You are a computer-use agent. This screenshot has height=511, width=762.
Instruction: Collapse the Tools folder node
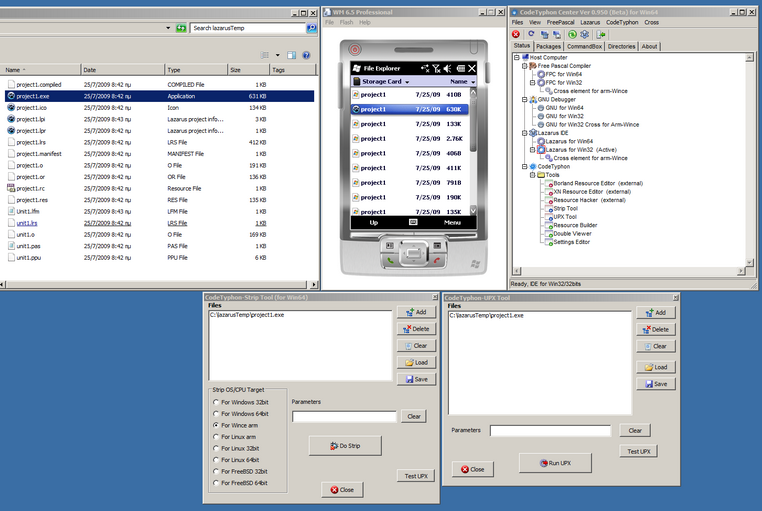[533, 175]
